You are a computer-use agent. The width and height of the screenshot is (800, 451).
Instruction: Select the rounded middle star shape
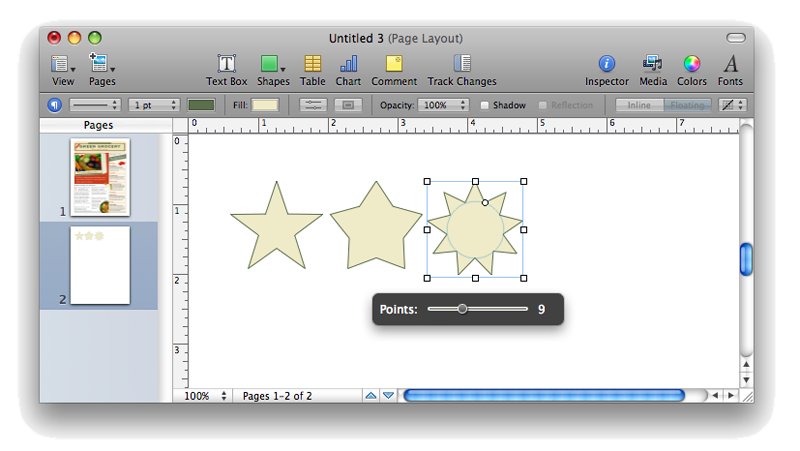tap(376, 227)
